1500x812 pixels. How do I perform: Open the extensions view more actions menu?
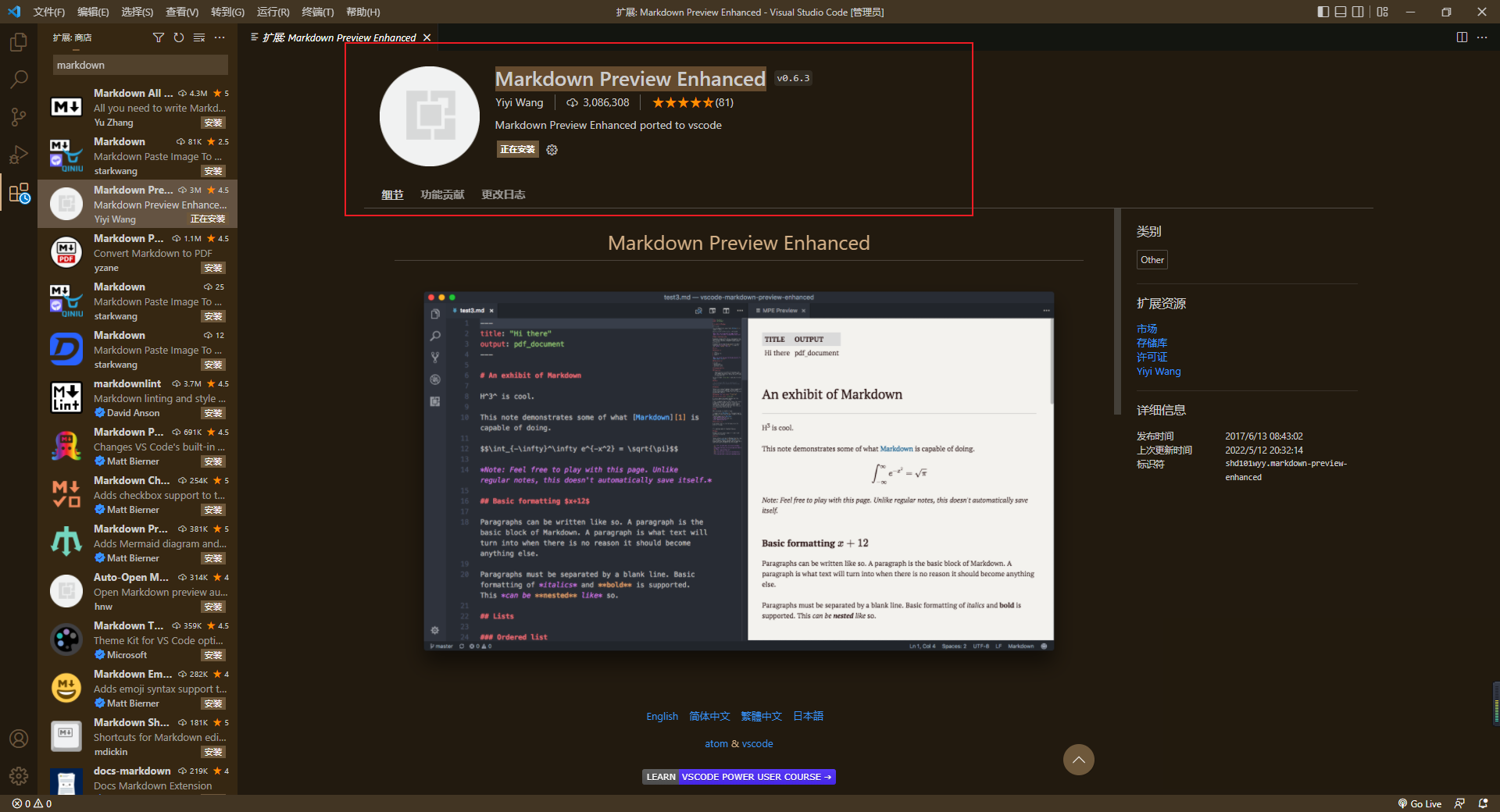coord(220,37)
